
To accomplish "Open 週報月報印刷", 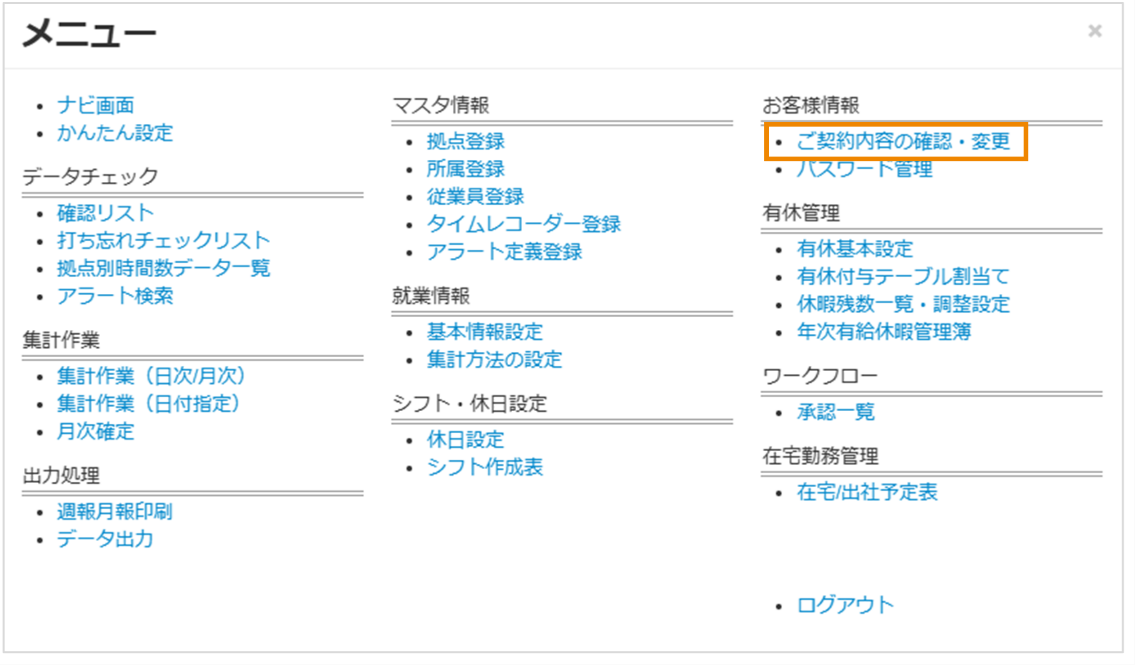I will coord(115,512).
